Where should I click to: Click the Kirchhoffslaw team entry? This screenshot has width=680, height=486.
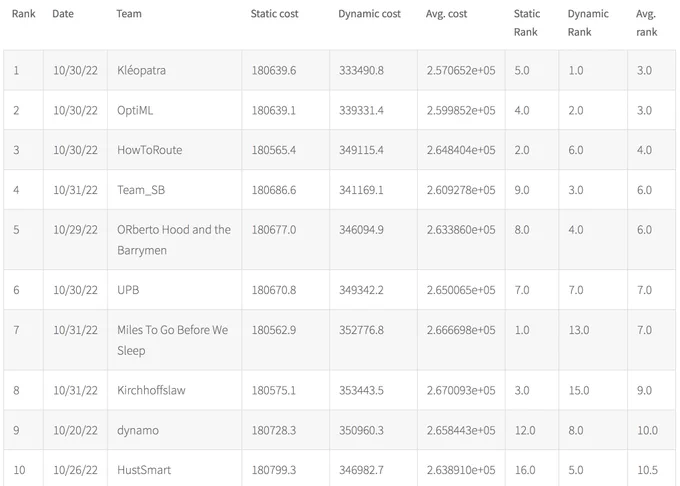click(x=151, y=390)
